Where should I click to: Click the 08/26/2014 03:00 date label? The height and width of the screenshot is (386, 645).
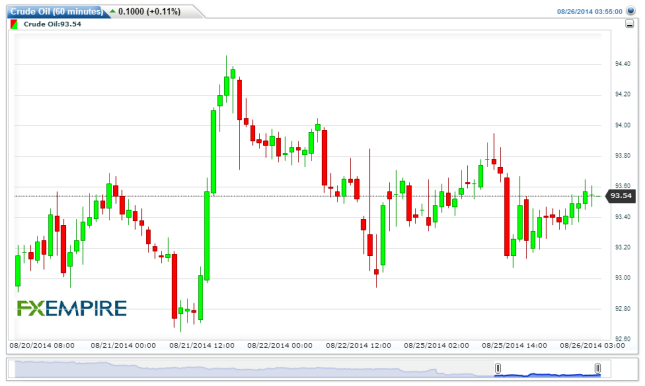[592, 346]
